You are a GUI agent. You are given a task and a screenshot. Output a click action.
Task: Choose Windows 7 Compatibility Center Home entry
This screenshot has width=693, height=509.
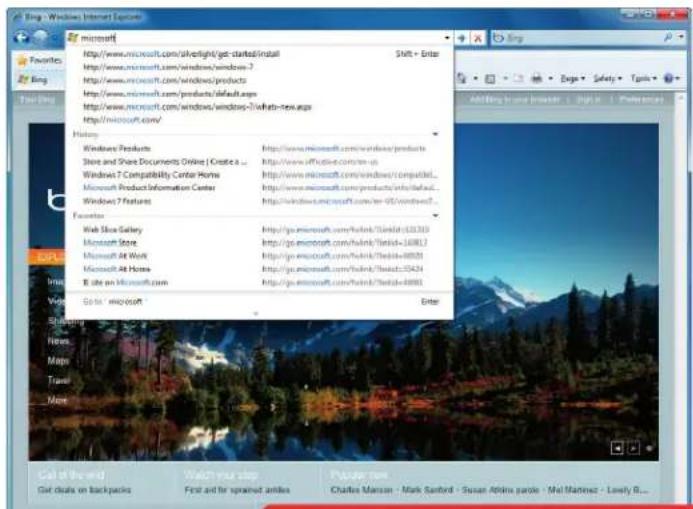pyautogui.click(x=261, y=175)
